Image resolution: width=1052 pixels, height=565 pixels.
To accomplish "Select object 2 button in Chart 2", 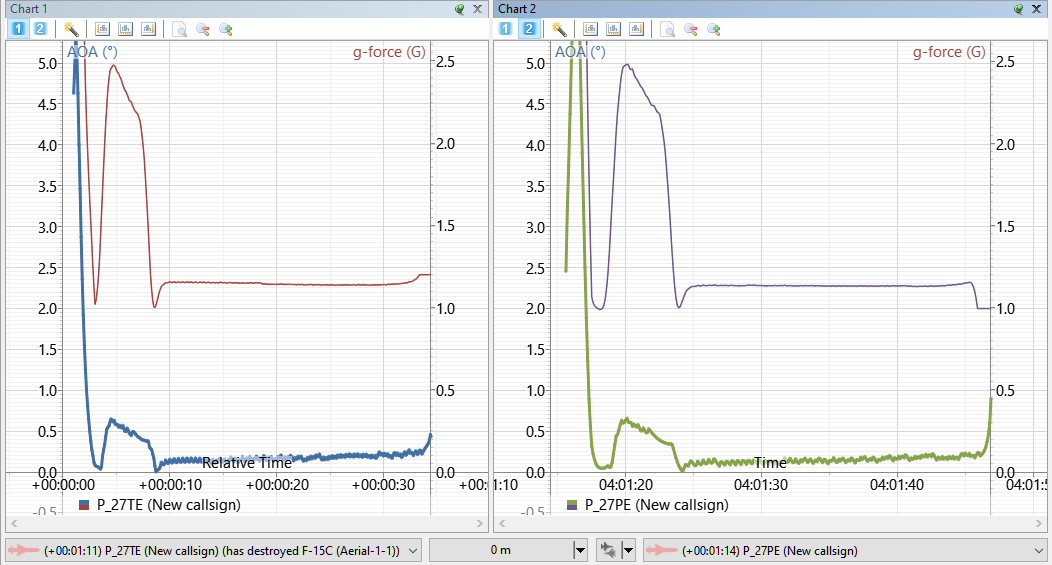I will click(529, 29).
